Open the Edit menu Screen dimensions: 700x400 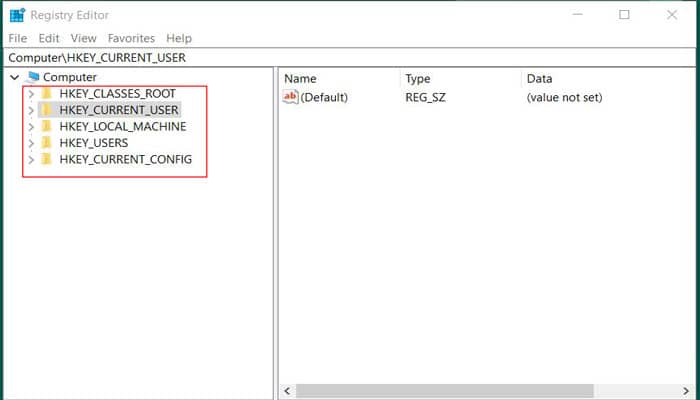pyautogui.click(x=49, y=38)
